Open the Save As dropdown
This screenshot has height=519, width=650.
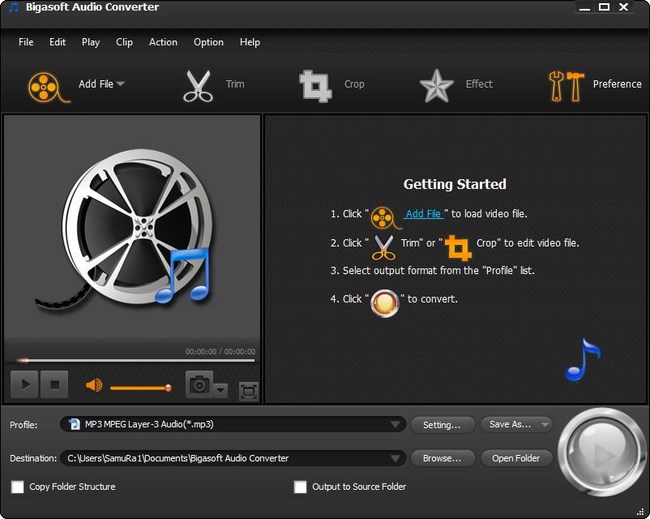(516, 424)
